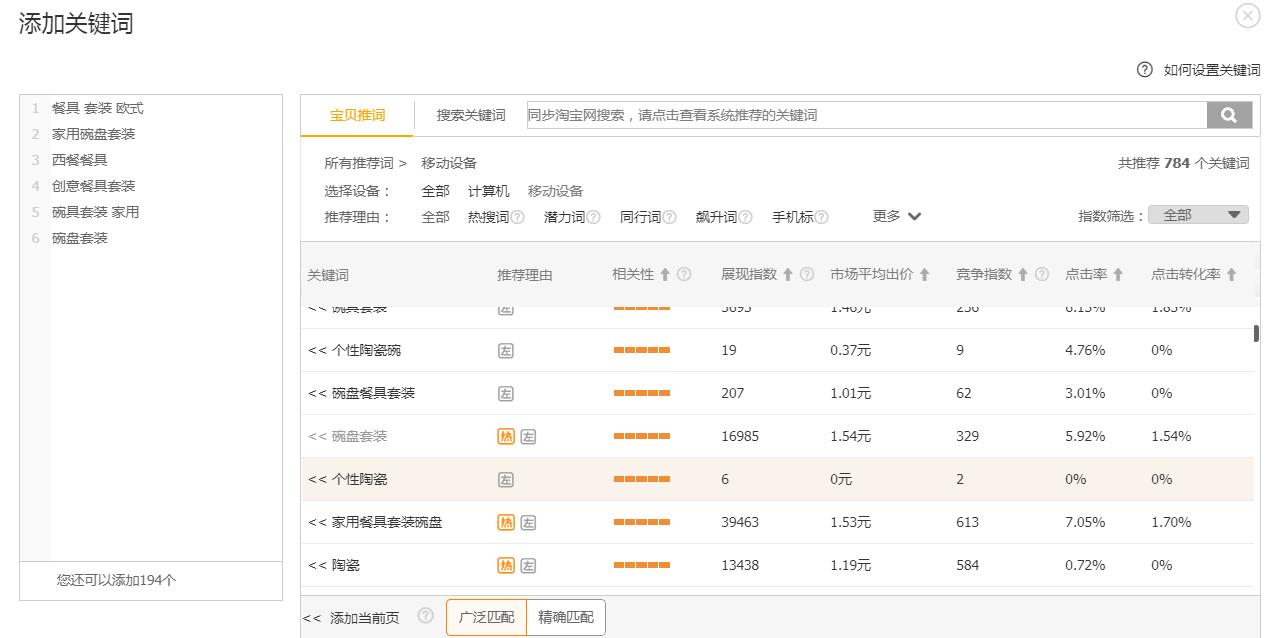Viewport: 1276px width, 638px height.
Task: Click the 热 badge beside 家用餐具套装碗盘
Action: pos(508,521)
